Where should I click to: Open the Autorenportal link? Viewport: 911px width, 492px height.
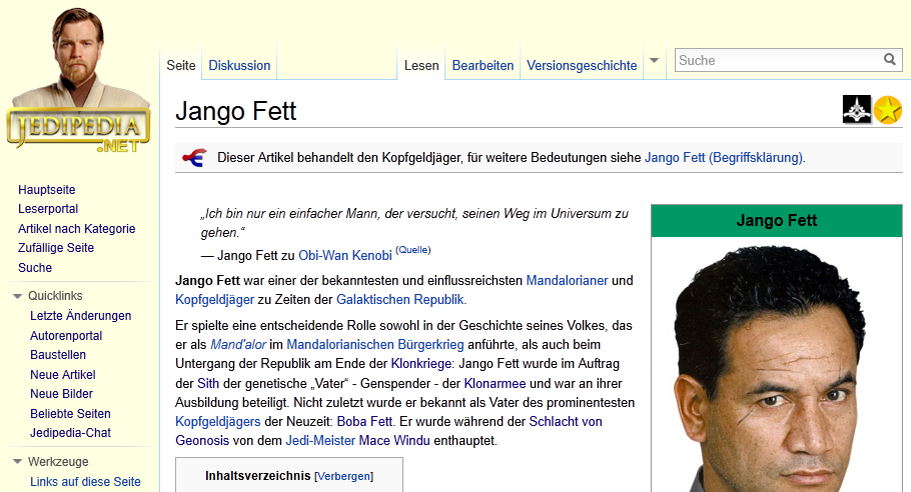point(66,336)
